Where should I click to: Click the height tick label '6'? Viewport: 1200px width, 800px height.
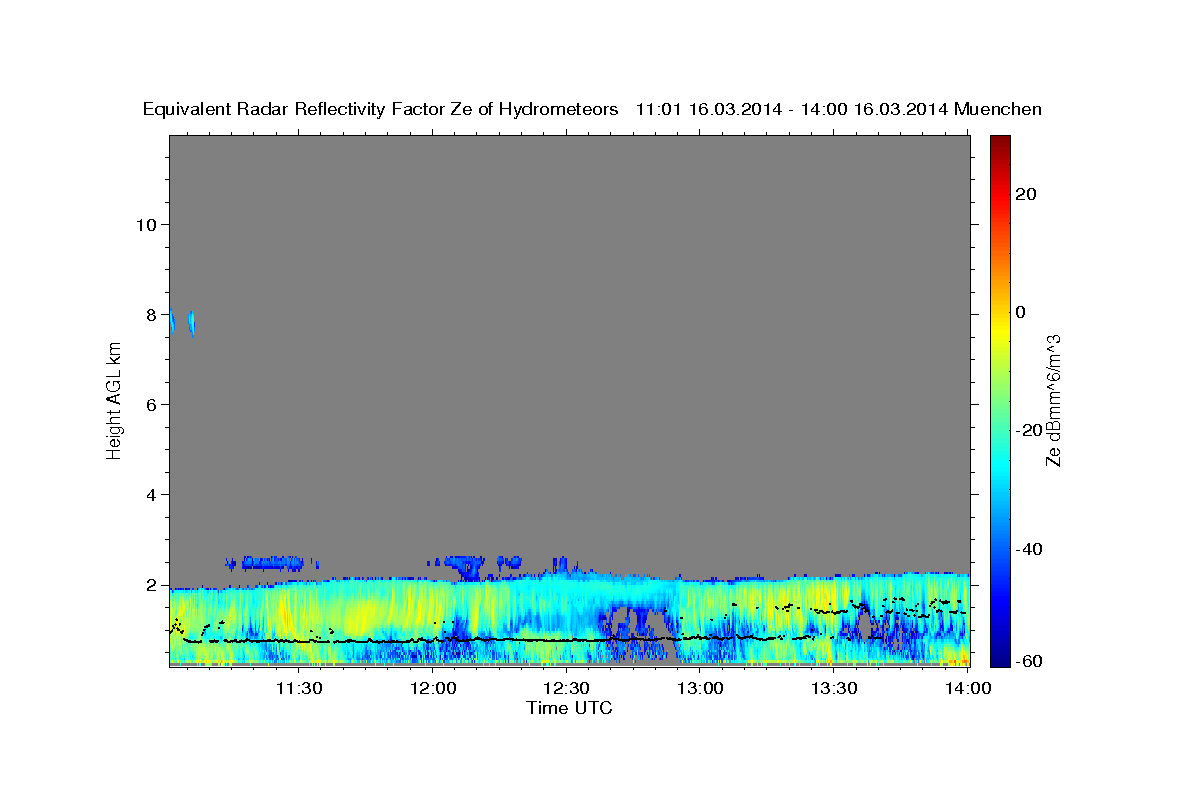(x=151, y=405)
